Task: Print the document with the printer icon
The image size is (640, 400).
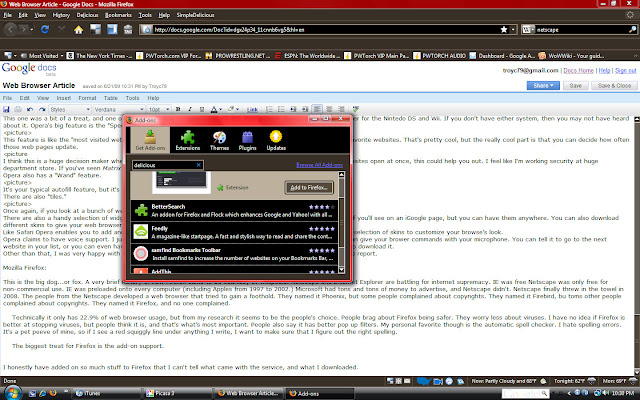Action: click(x=18, y=109)
